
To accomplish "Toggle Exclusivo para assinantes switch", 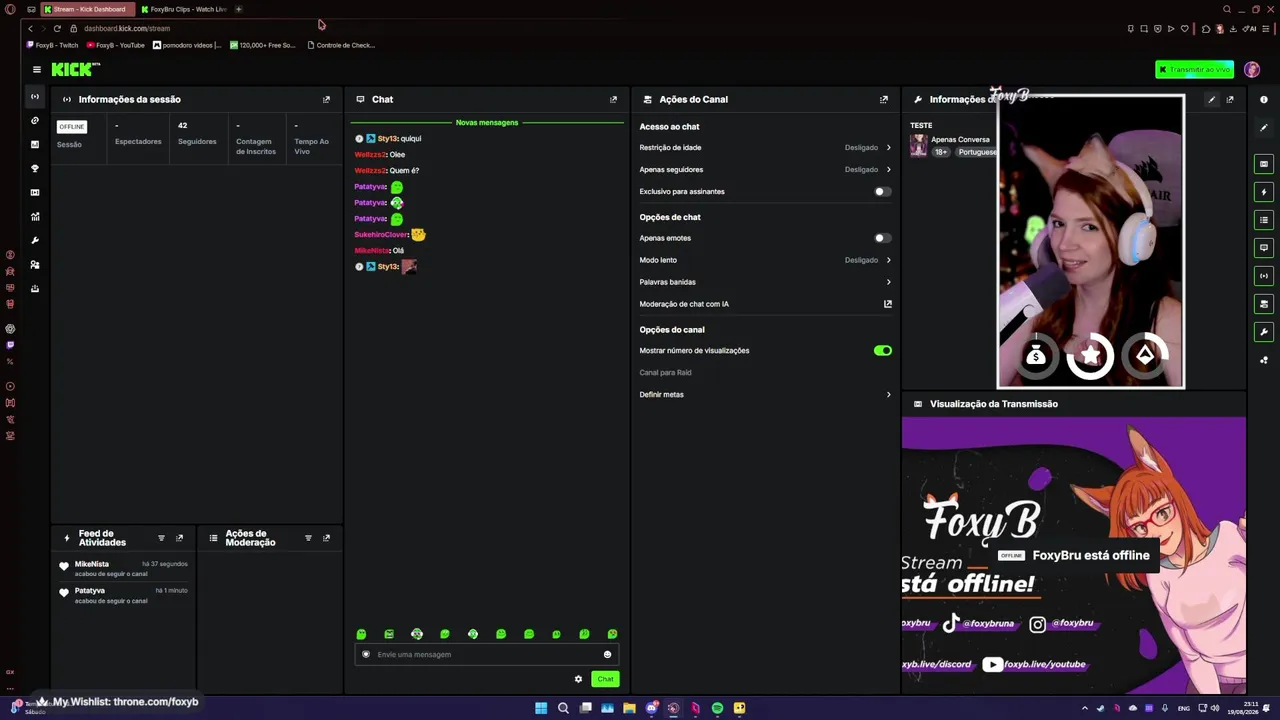I will click(882, 191).
